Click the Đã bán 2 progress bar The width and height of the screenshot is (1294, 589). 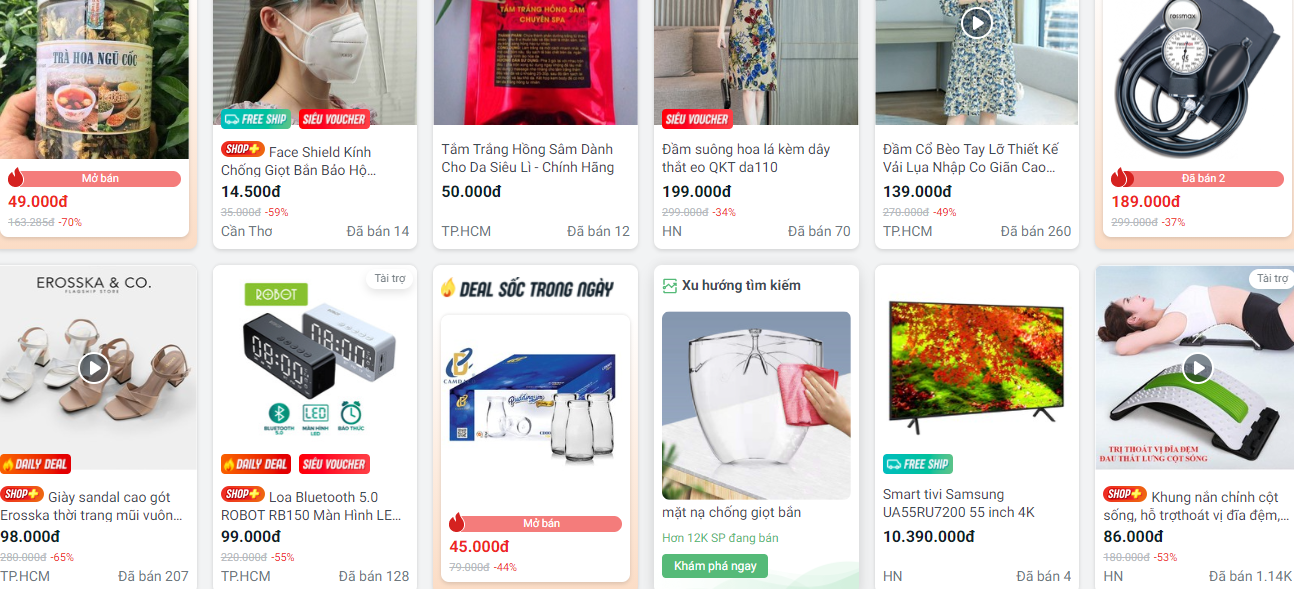pyautogui.click(x=1197, y=179)
